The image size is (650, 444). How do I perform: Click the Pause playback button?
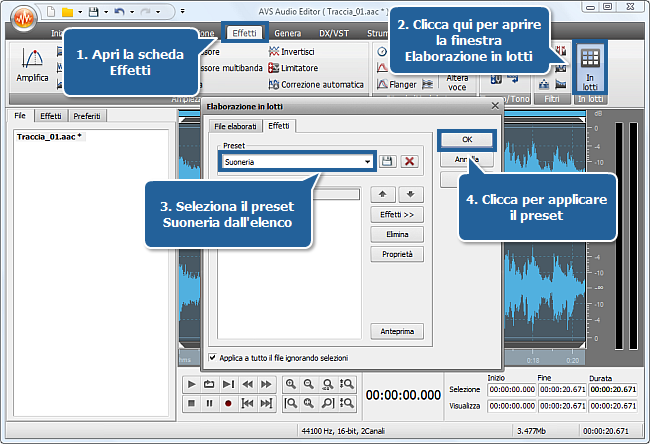210,403
